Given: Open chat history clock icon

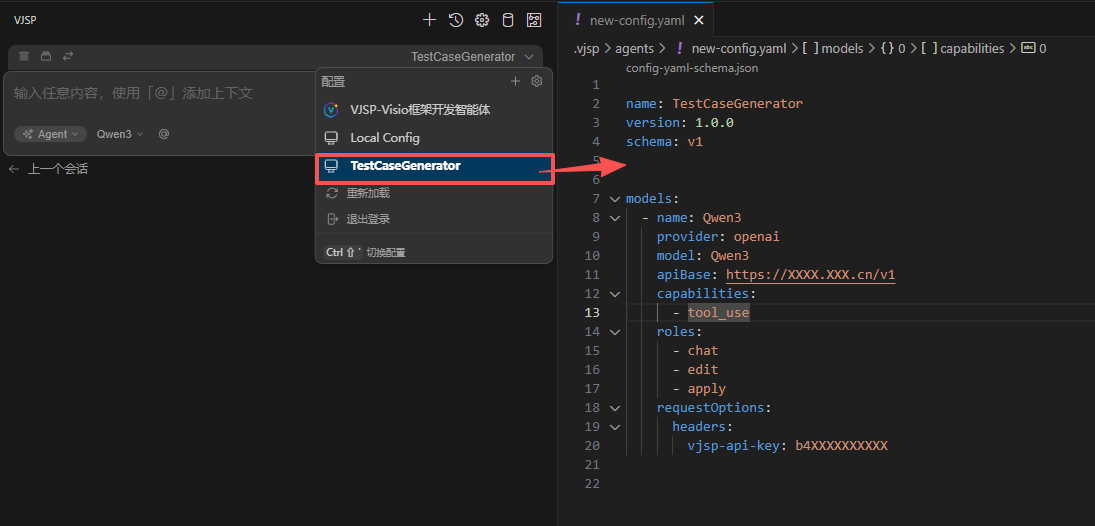Looking at the screenshot, I should coord(456,20).
